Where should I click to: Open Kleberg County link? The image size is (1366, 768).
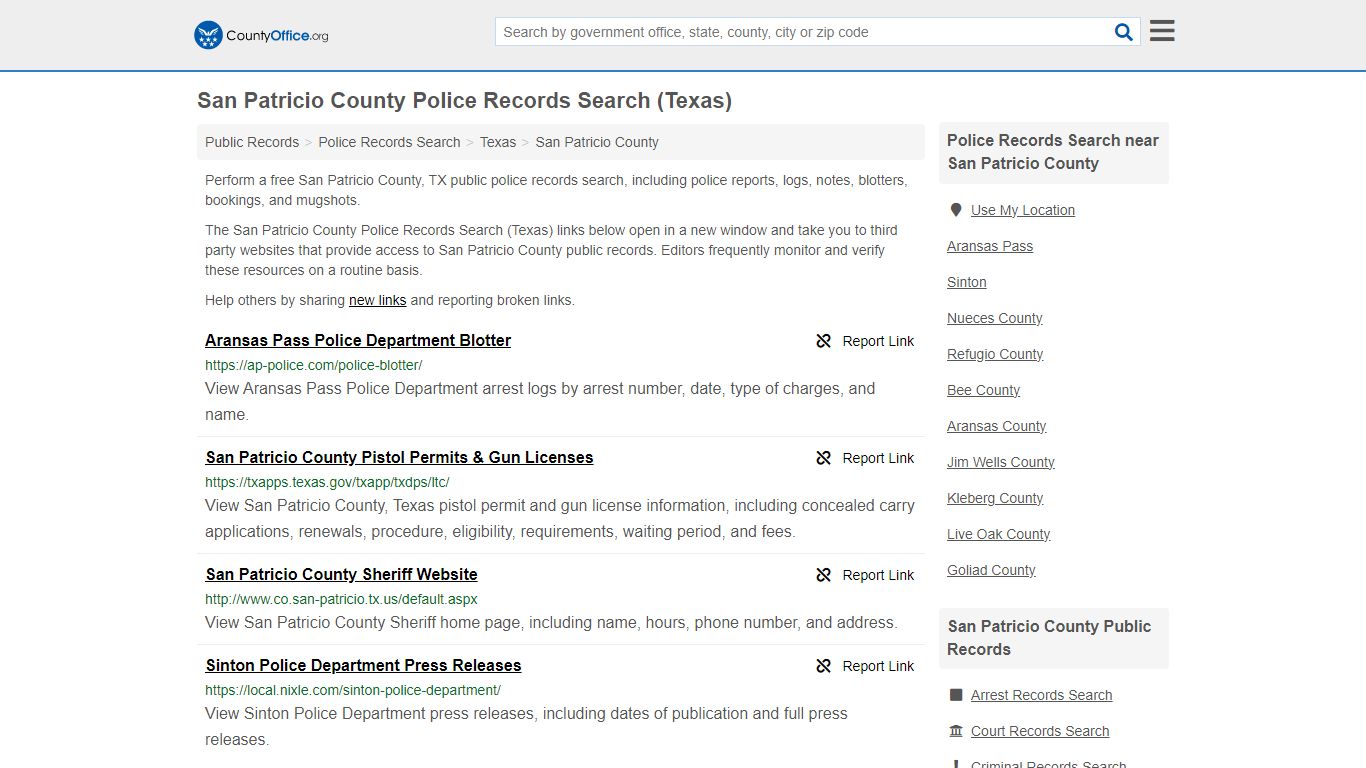click(995, 498)
